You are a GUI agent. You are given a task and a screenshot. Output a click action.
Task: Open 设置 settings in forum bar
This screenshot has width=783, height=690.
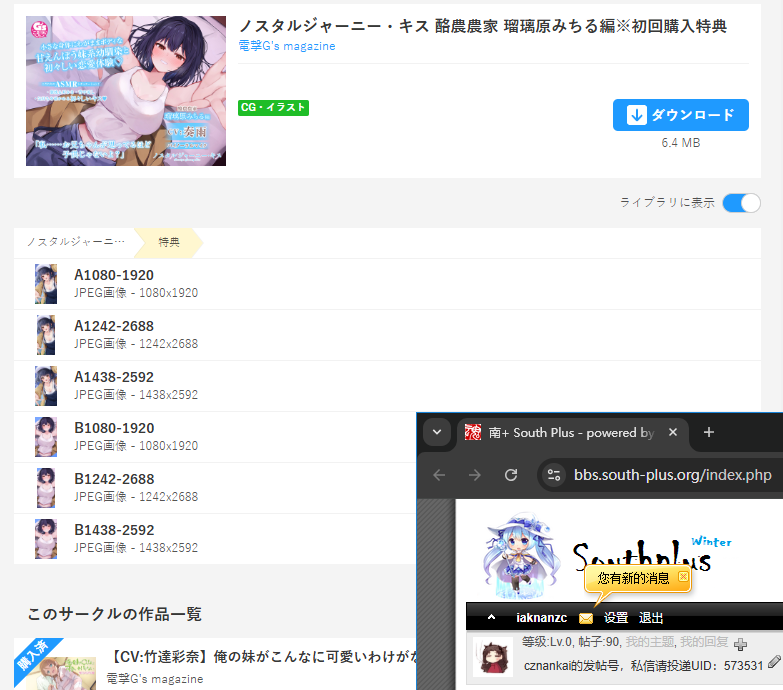click(x=616, y=618)
